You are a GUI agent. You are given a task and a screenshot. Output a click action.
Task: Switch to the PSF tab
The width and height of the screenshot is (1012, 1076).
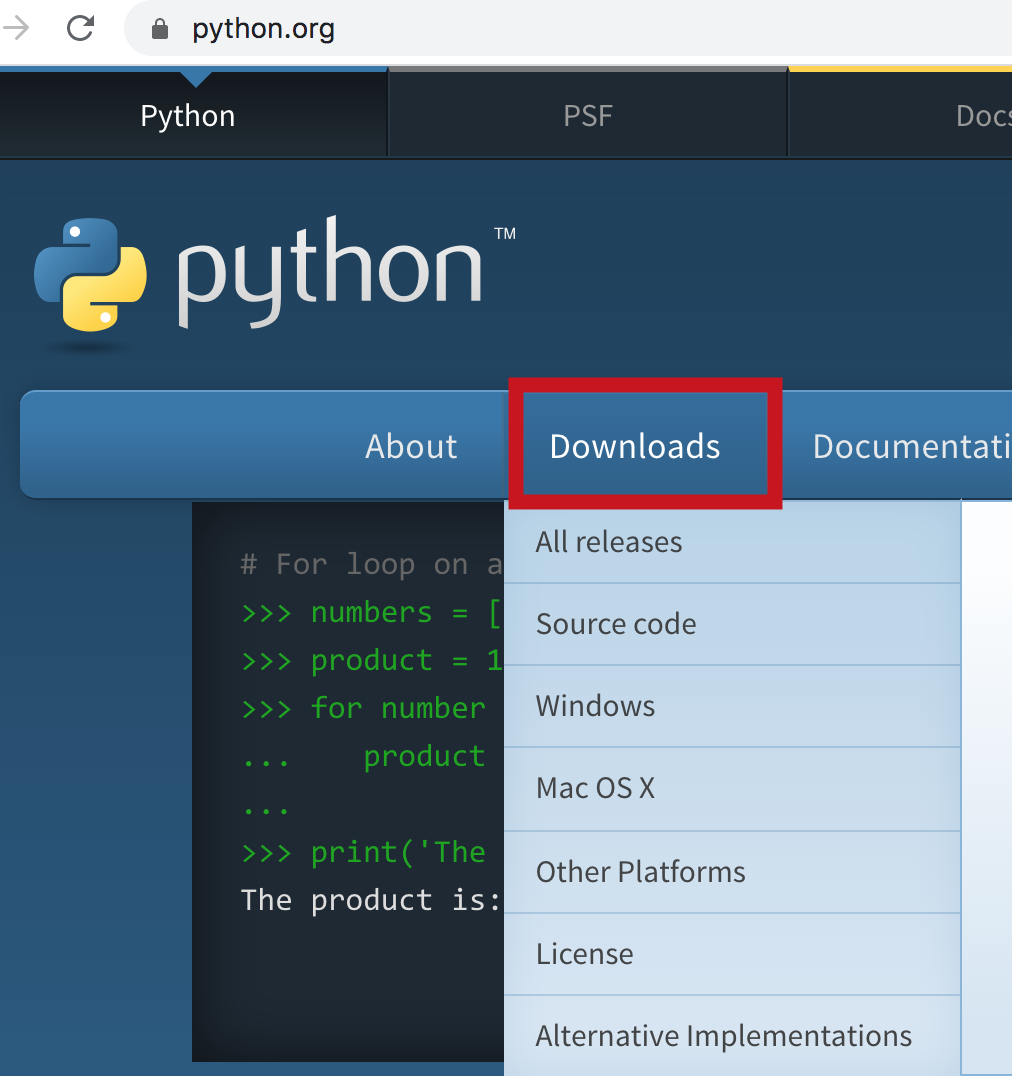coord(588,115)
